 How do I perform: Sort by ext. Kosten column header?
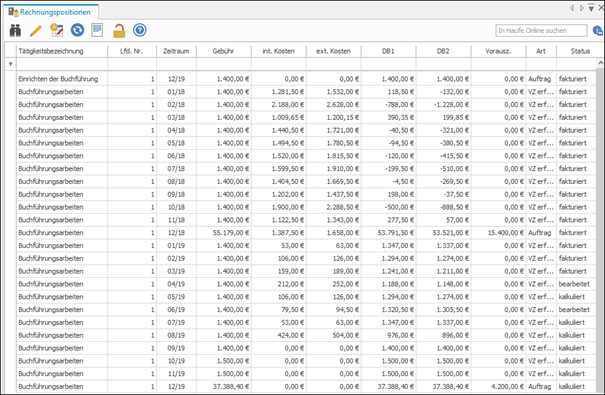333,51
